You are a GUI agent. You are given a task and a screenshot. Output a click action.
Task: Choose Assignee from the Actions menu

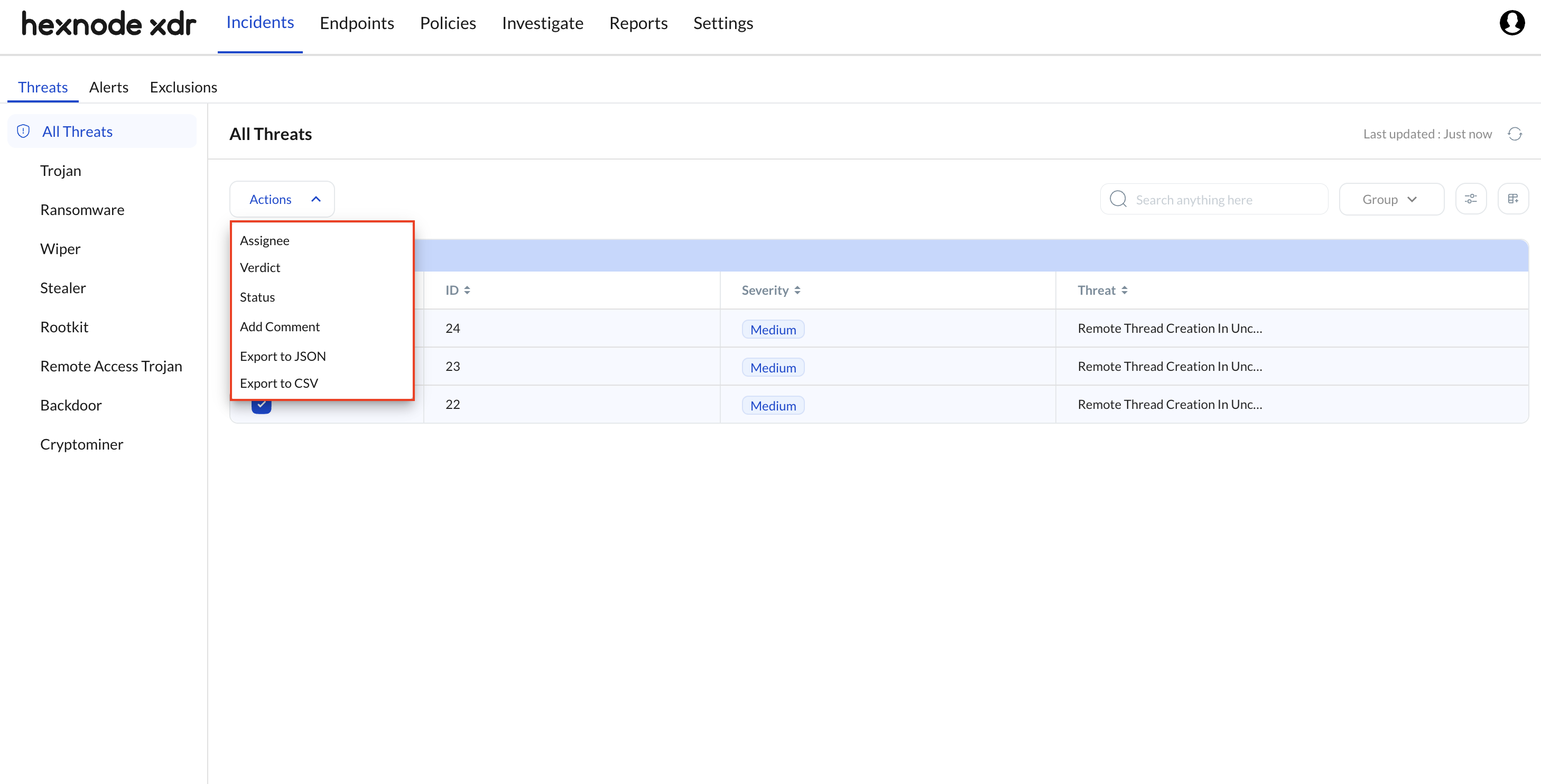tap(264, 240)
